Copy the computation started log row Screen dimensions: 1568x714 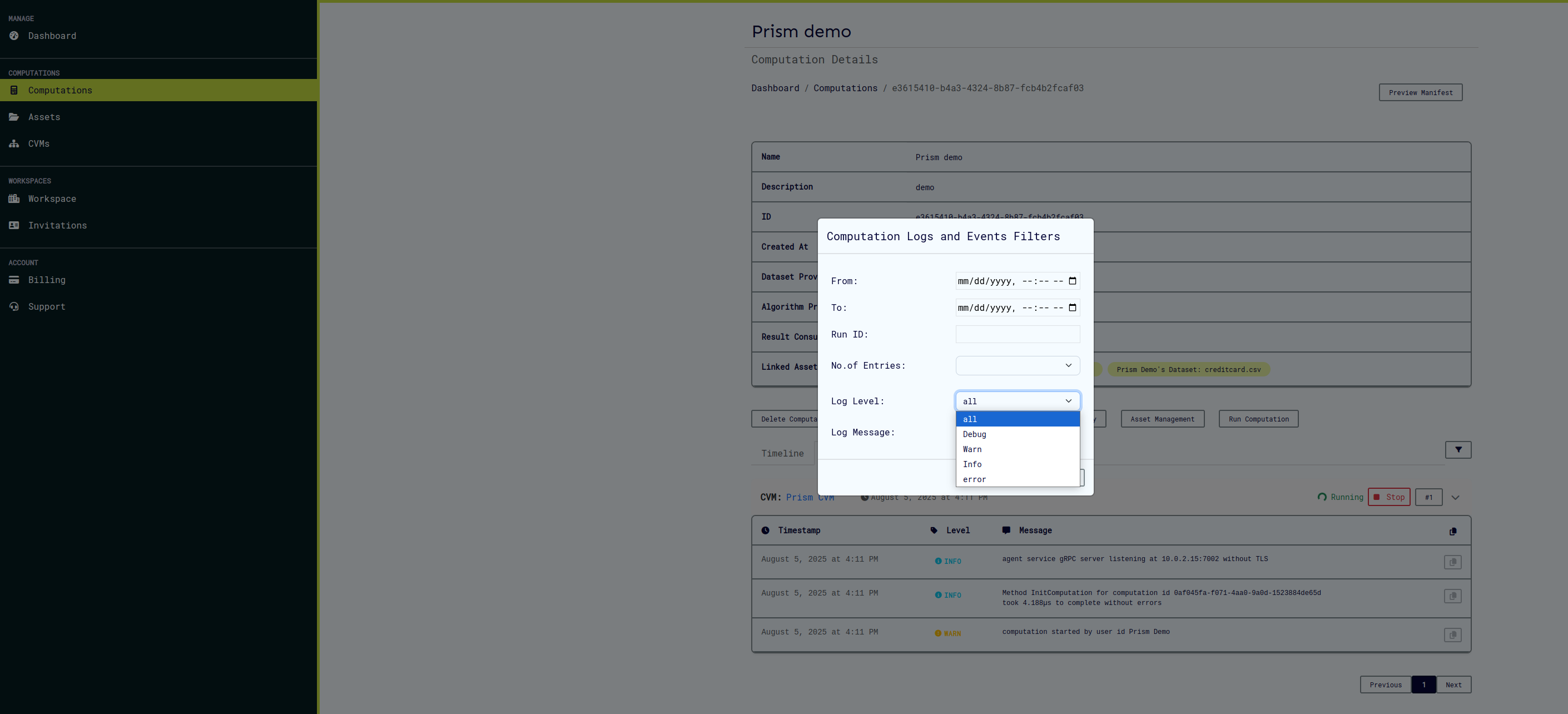click(x=1452, y=635)
